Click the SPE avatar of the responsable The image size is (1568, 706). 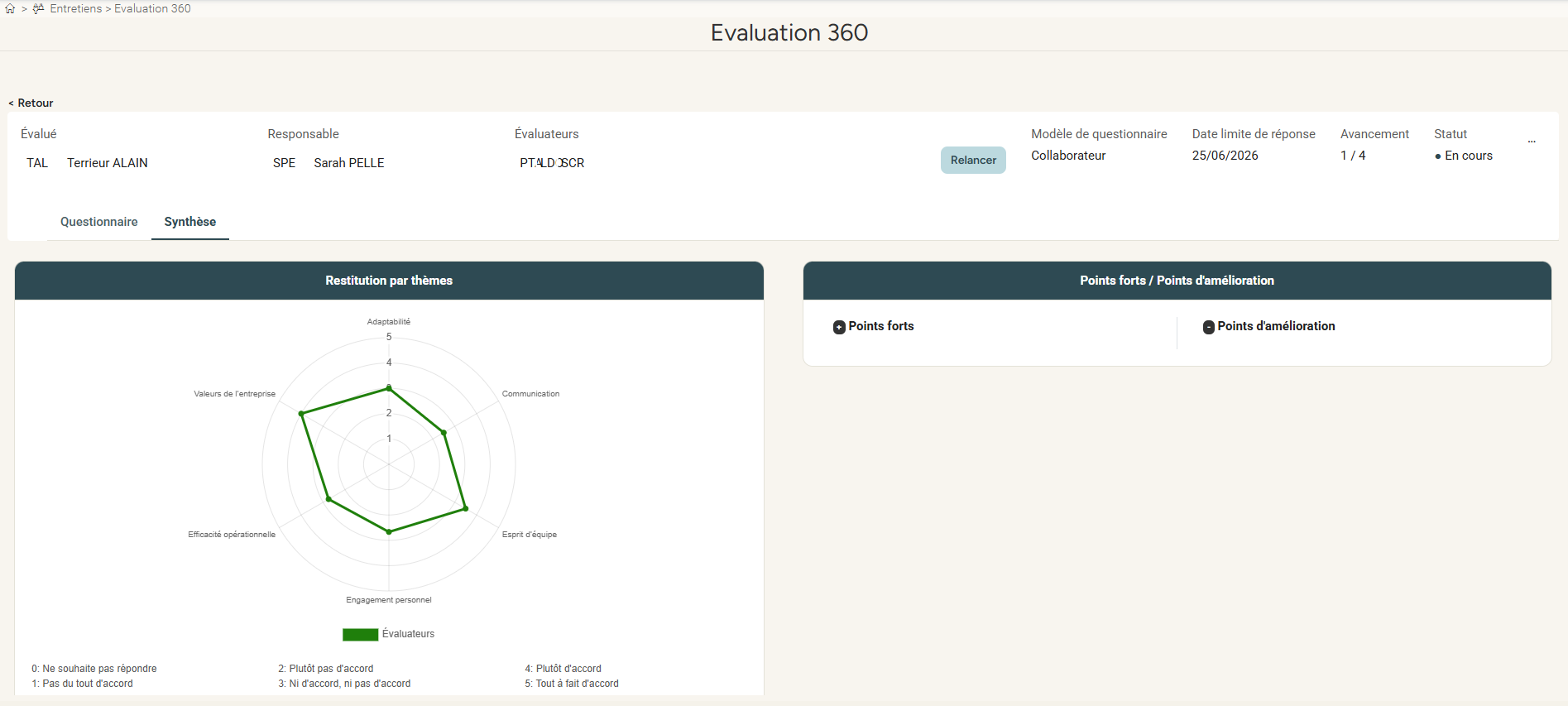coord(284,163)
